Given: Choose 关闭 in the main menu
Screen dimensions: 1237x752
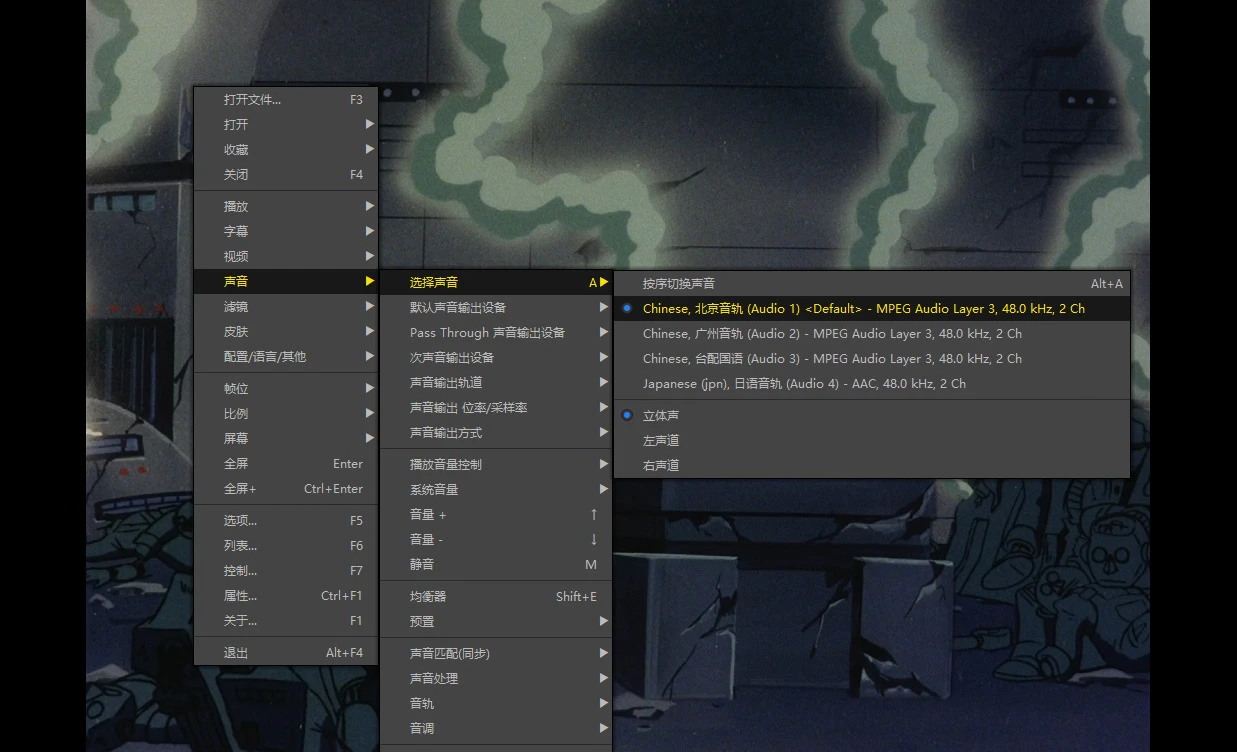Looking at the screenshot, I should pyautogui.click(x=286, y=175).
